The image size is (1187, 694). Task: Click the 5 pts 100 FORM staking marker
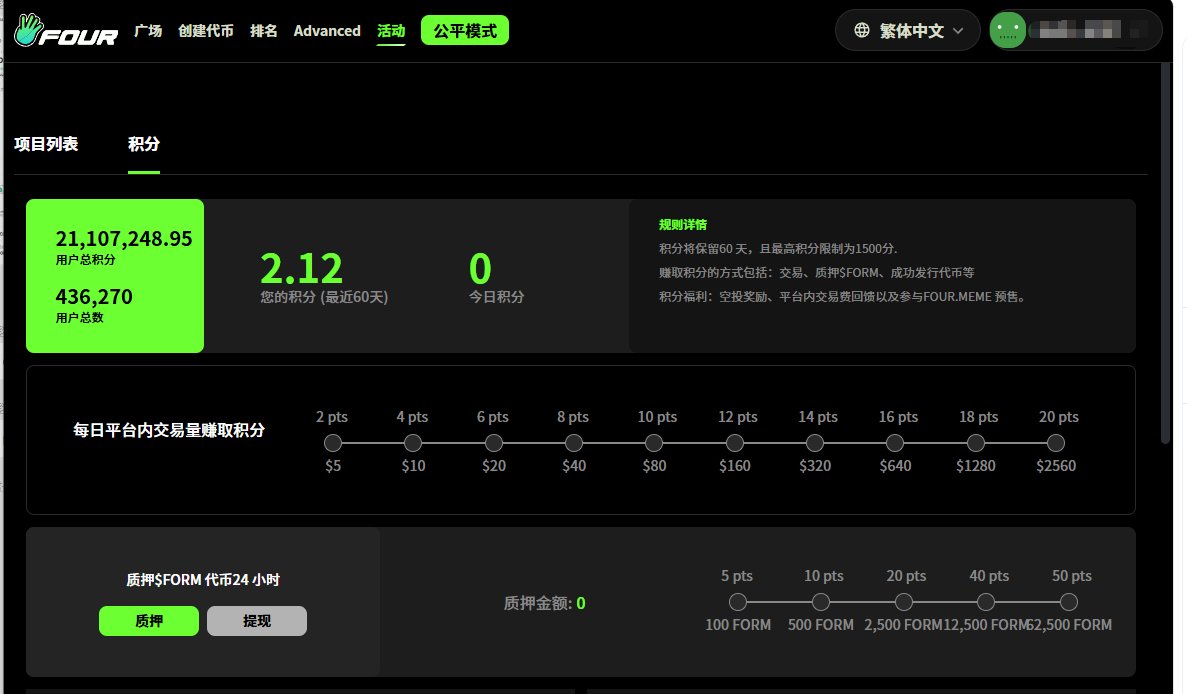[x=738, y=602]
